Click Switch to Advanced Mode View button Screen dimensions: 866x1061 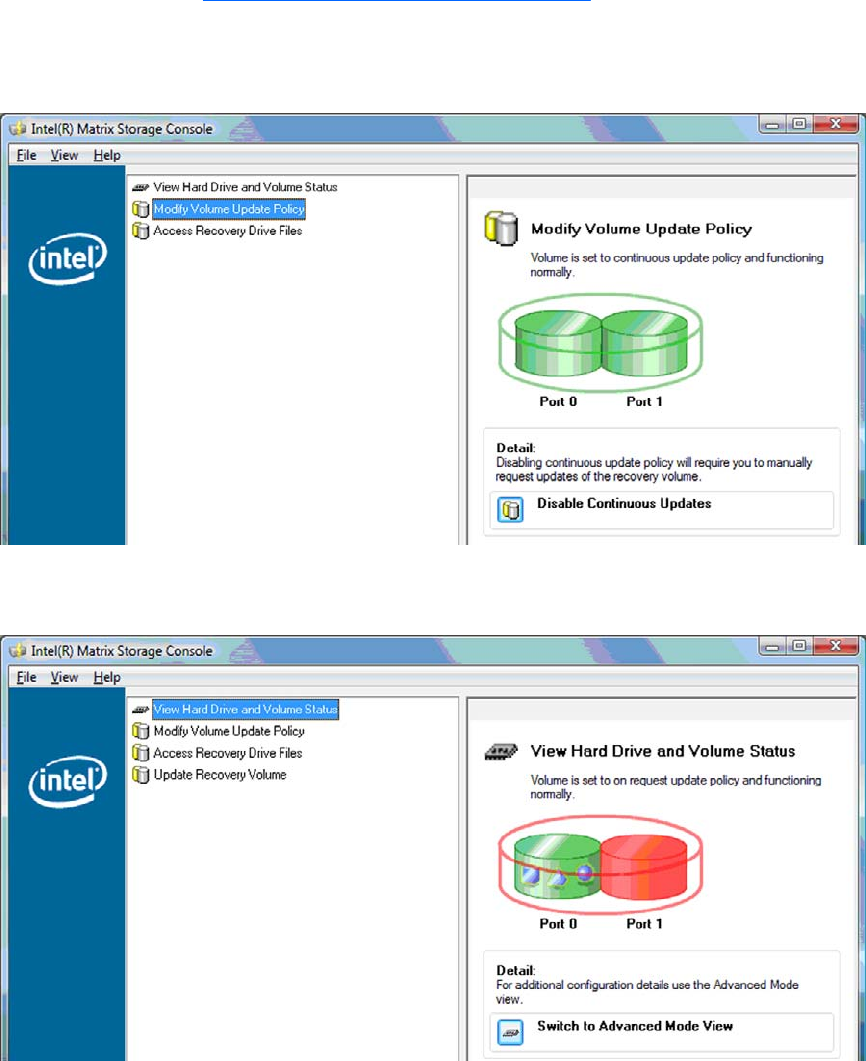(x=661, y=1032)
